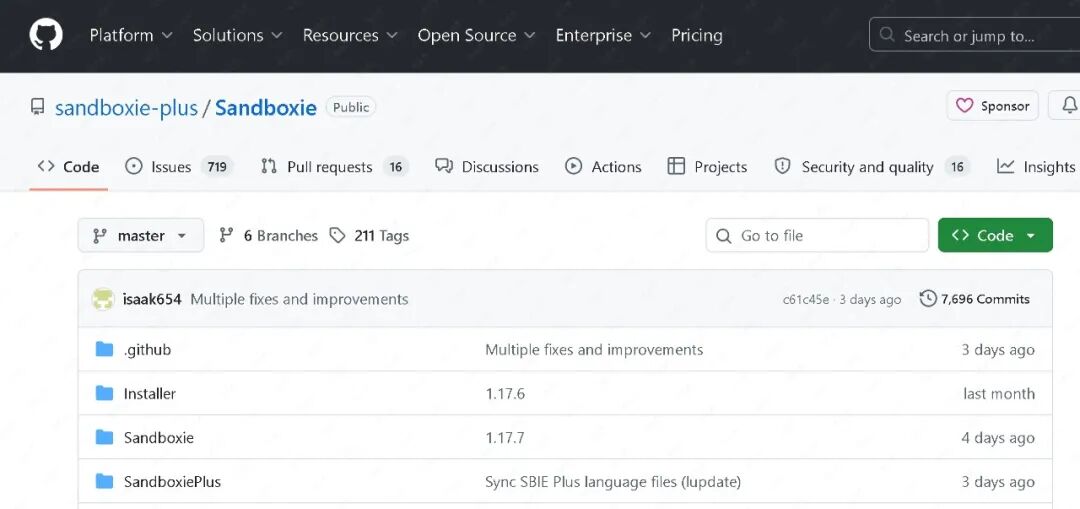This screenshot has width=1080, height=509.
Task: Open the isaak654 author link
Action: point(152,300)
